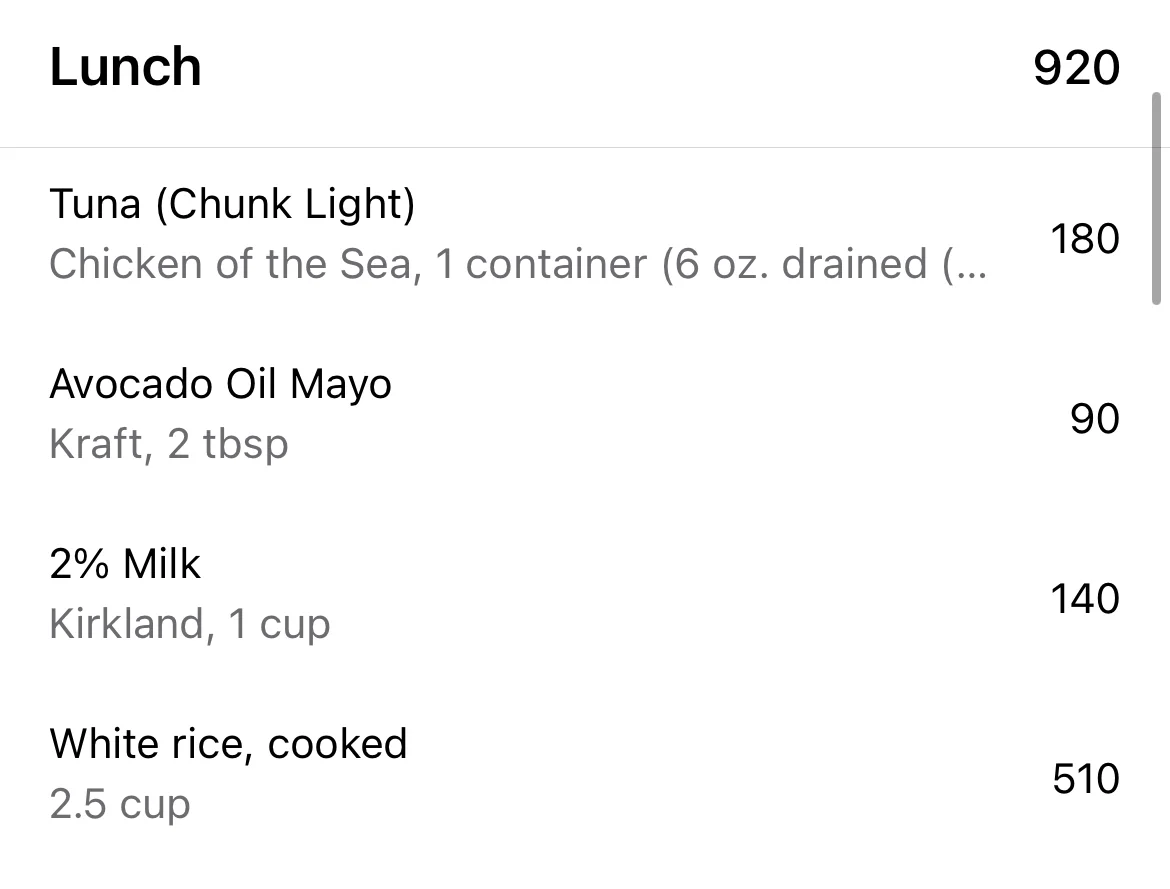
Task: Edit the 2.5 cup rice serving size
Action: (x=120, y=804)
